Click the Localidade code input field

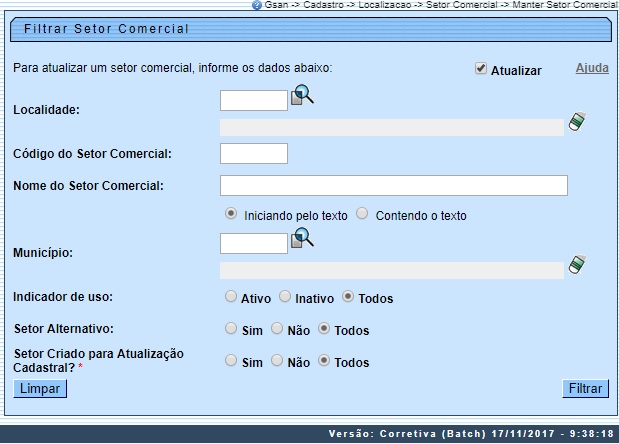tap(253, 100)
